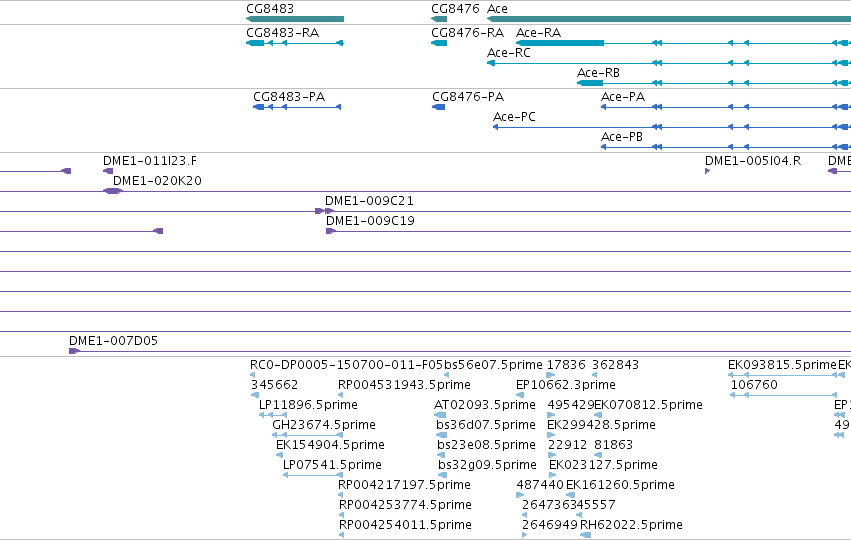Image resolution: width=851 pixels, height=540 pixels.
Task: Select the DME1-005I04.R small arrow marker
Action: coord(708,171)
